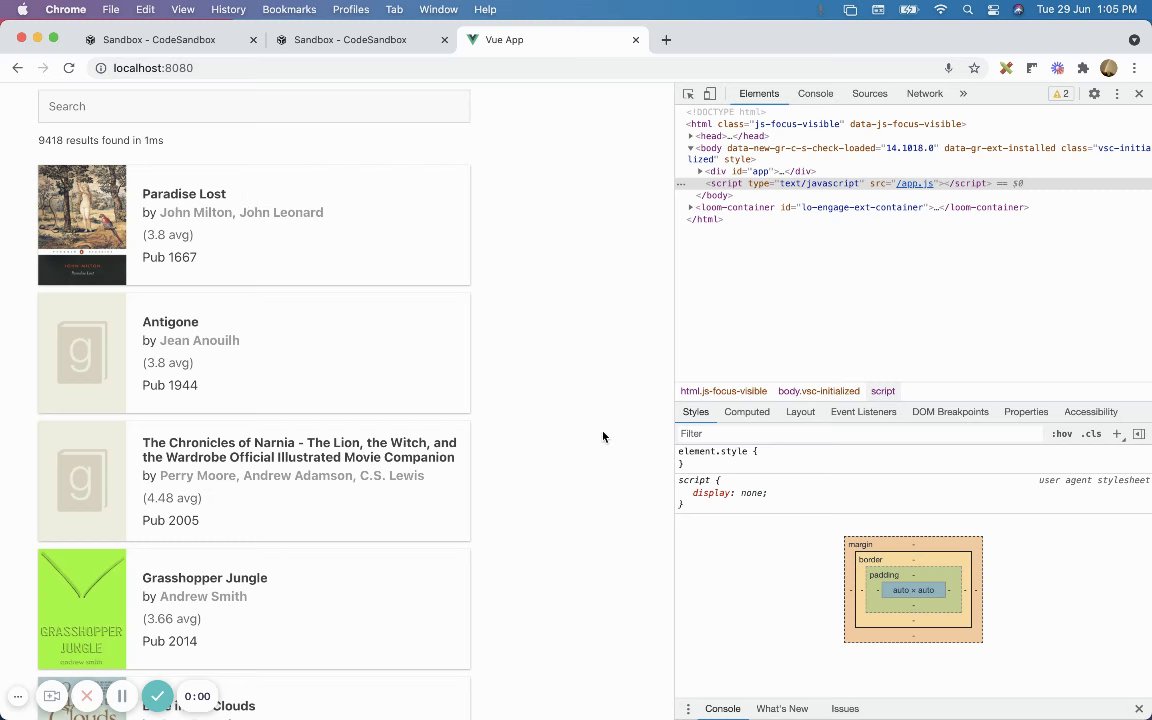Open the Event Listeners tab
The height and width of the screenshot is (720, 1152).
(863, 412)
